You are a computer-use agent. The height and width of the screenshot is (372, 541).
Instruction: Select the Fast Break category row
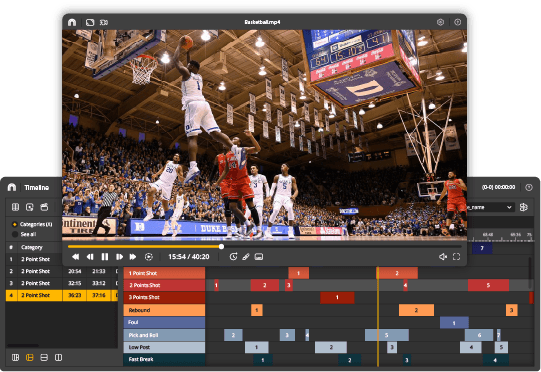tap(164, 360)
